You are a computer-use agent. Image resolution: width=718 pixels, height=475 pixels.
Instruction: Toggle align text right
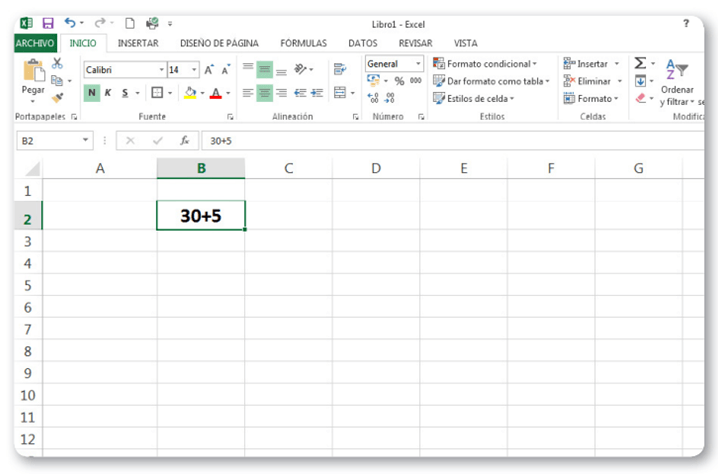pos(281,93)
